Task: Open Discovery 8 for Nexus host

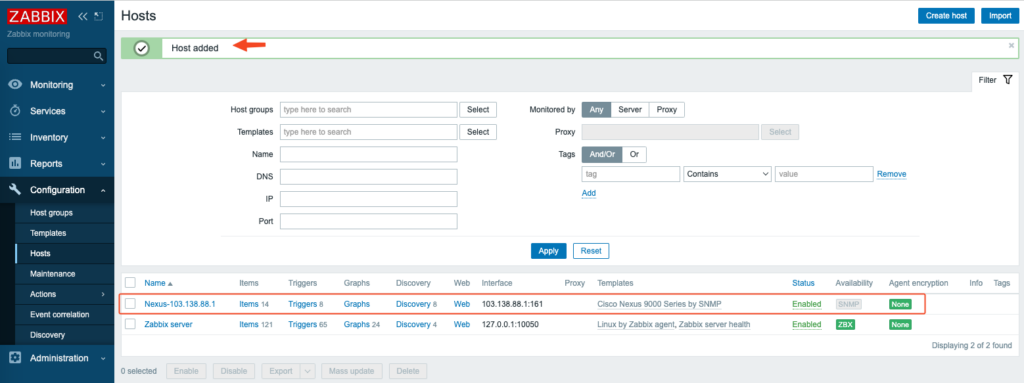Action: tap(413, 304)
